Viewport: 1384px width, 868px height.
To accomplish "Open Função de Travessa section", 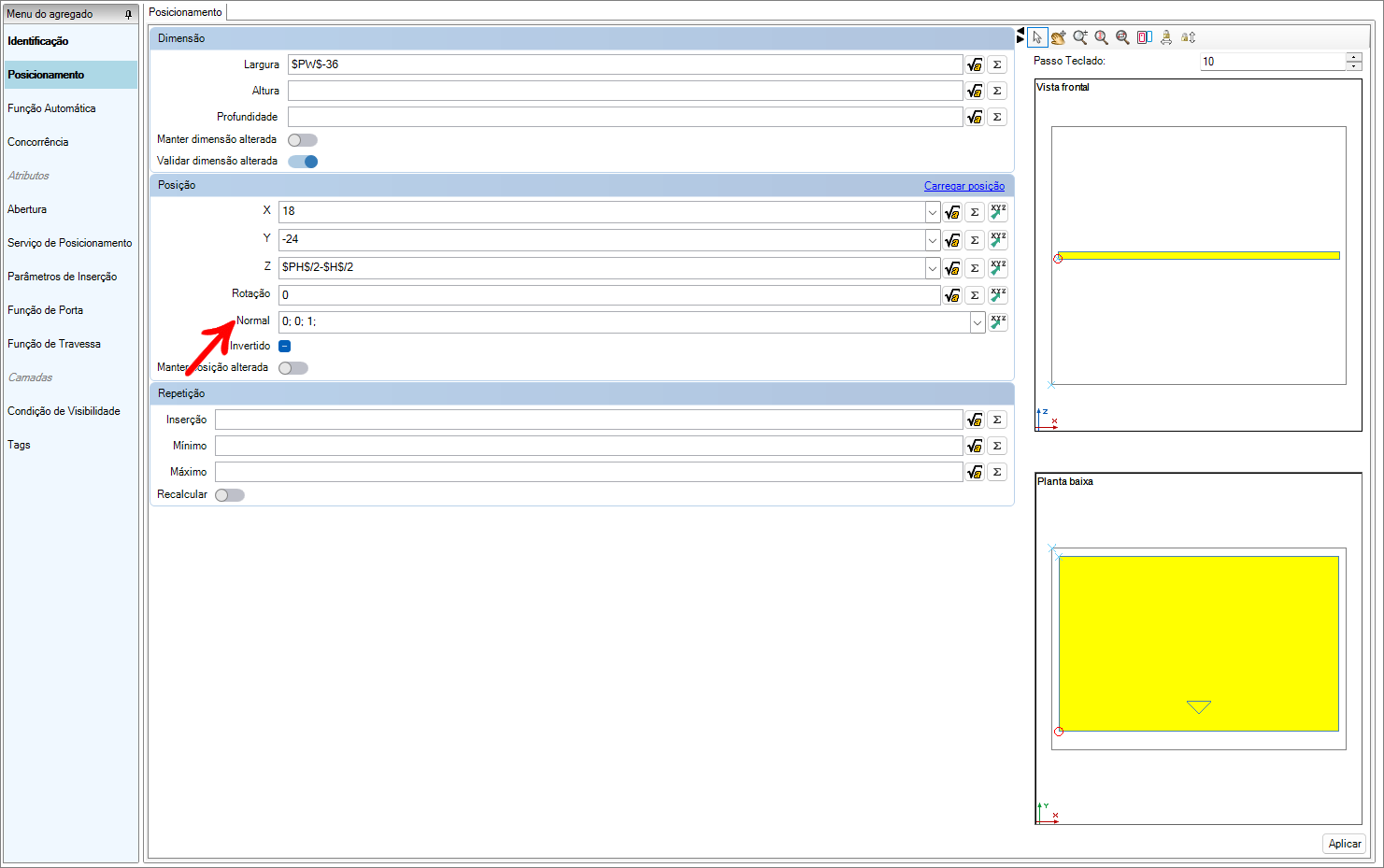I will [x=54, y=344].
